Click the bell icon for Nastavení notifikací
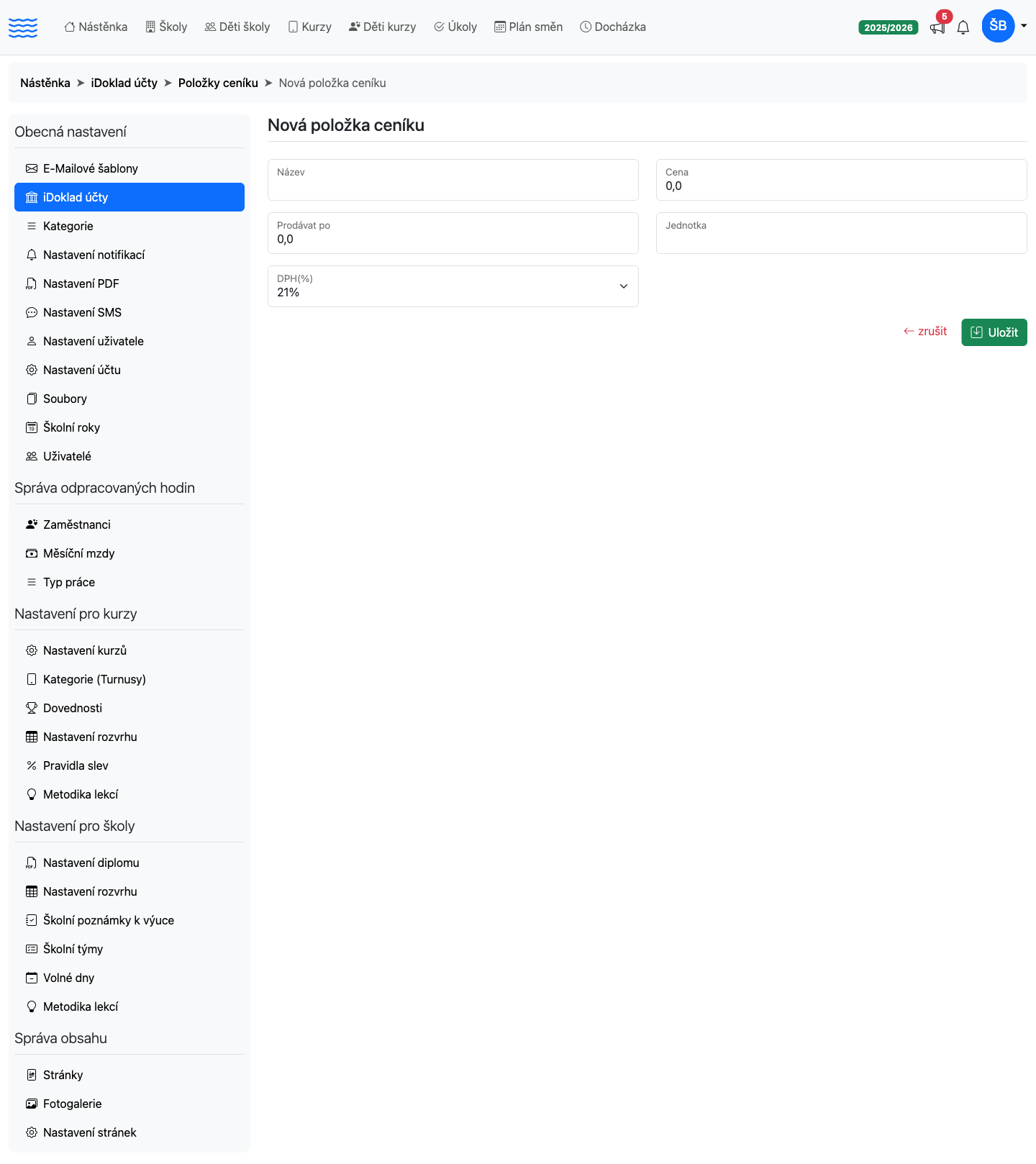The width and height of the screenshot is (1036, 1164). click(x=32, y=255)
